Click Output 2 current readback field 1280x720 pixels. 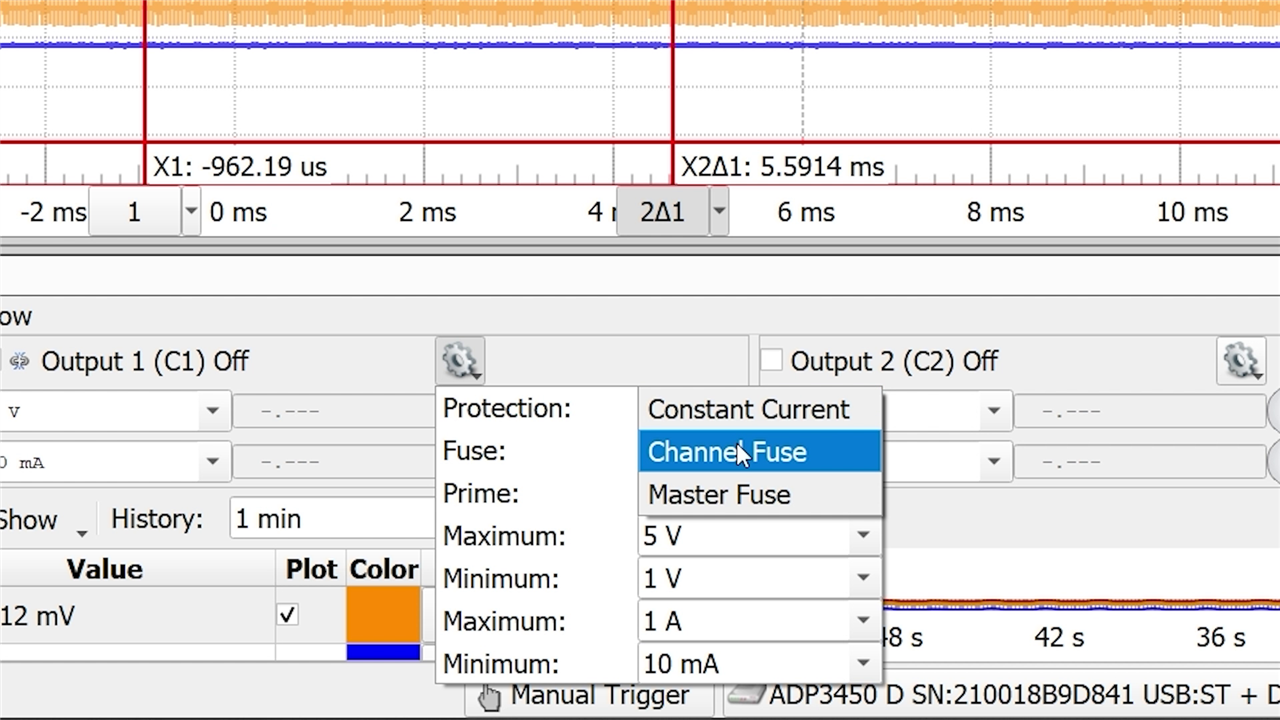[1140, 462]
